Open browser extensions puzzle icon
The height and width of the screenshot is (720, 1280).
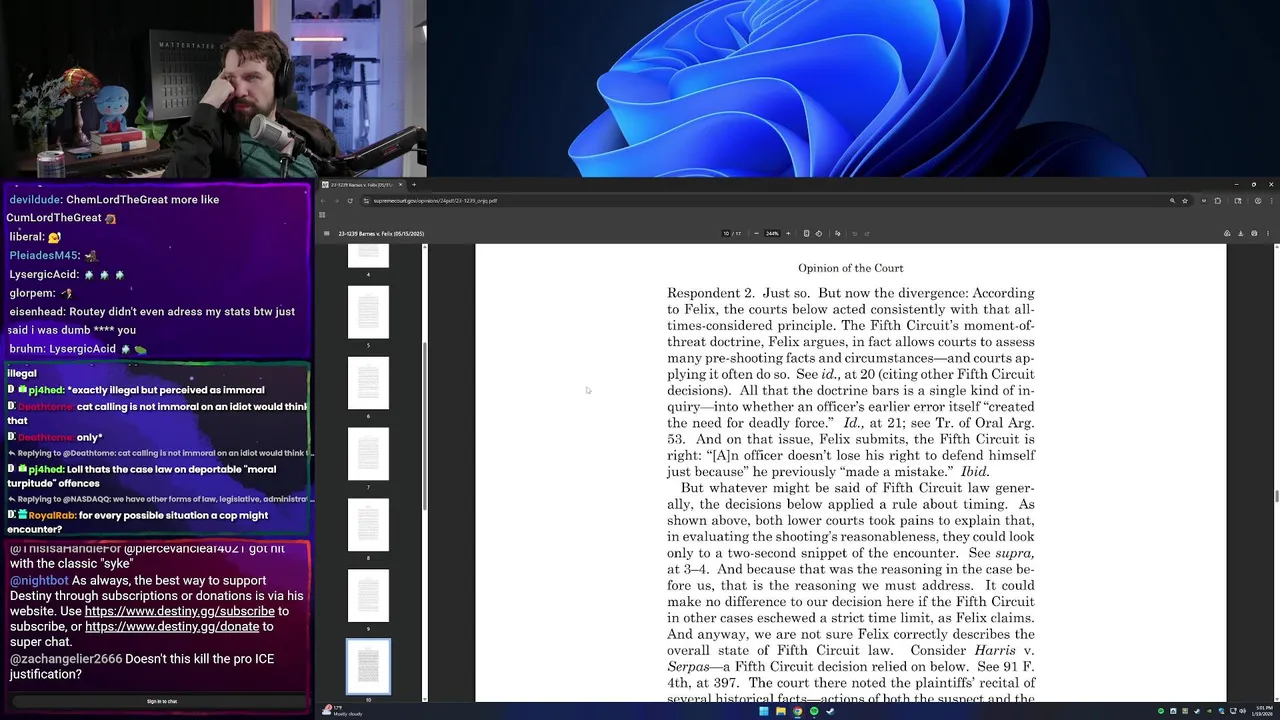point(1218,201)
